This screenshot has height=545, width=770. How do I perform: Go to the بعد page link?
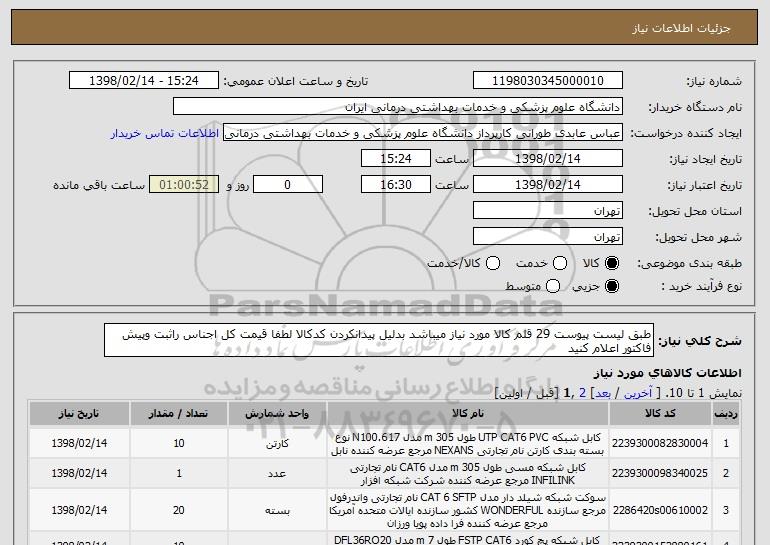click(x=603, y=393)
